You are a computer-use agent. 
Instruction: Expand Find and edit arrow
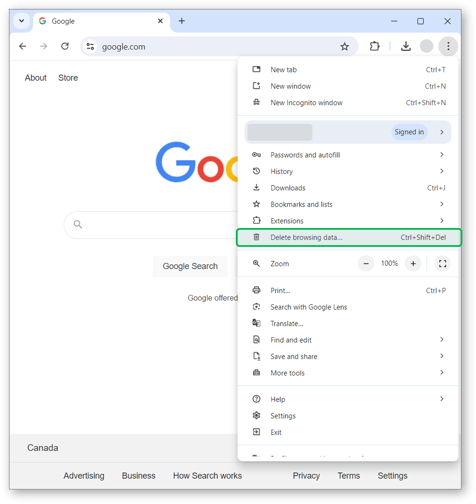pyautogui.click(x=442, y=340)
